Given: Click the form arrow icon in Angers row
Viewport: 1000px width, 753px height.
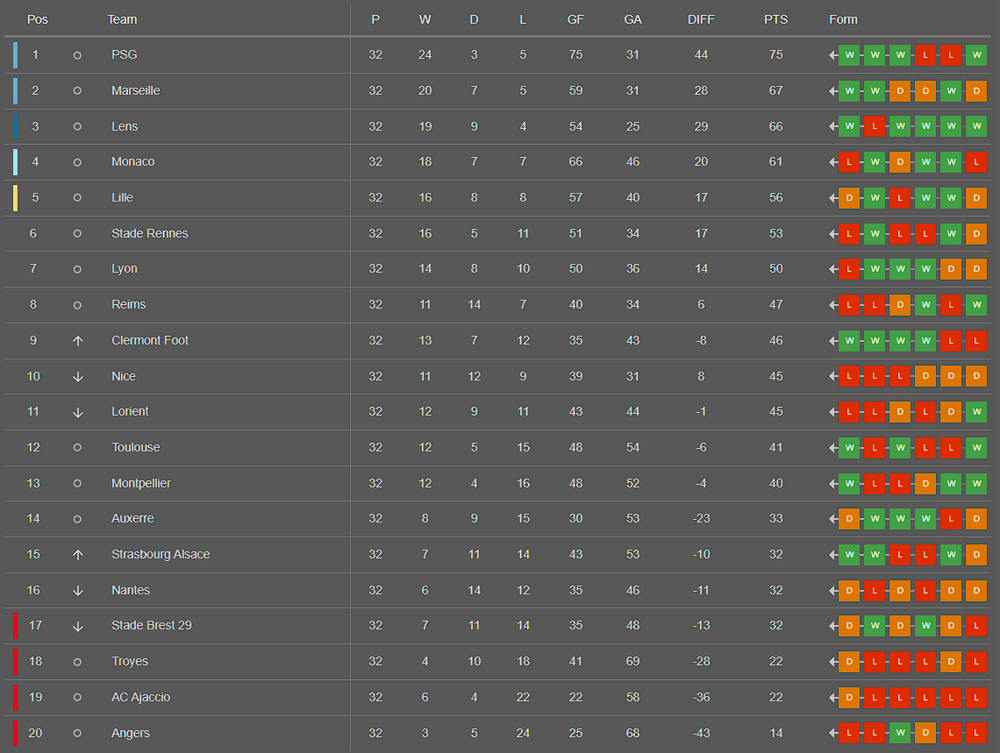Looking at the screenshot, I should point(833,733).
